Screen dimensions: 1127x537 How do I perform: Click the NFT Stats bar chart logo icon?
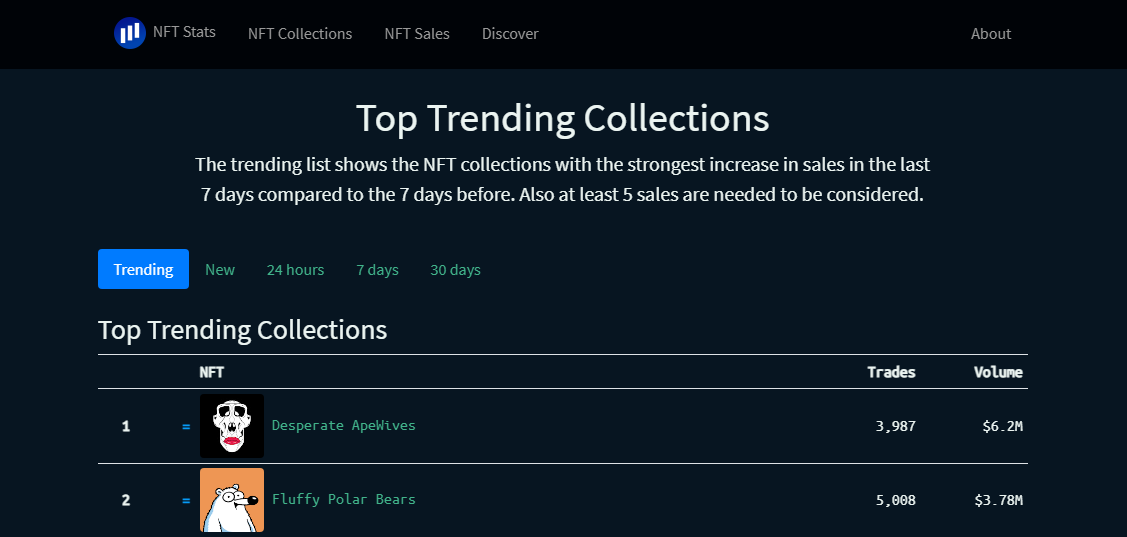click(130, 33)
